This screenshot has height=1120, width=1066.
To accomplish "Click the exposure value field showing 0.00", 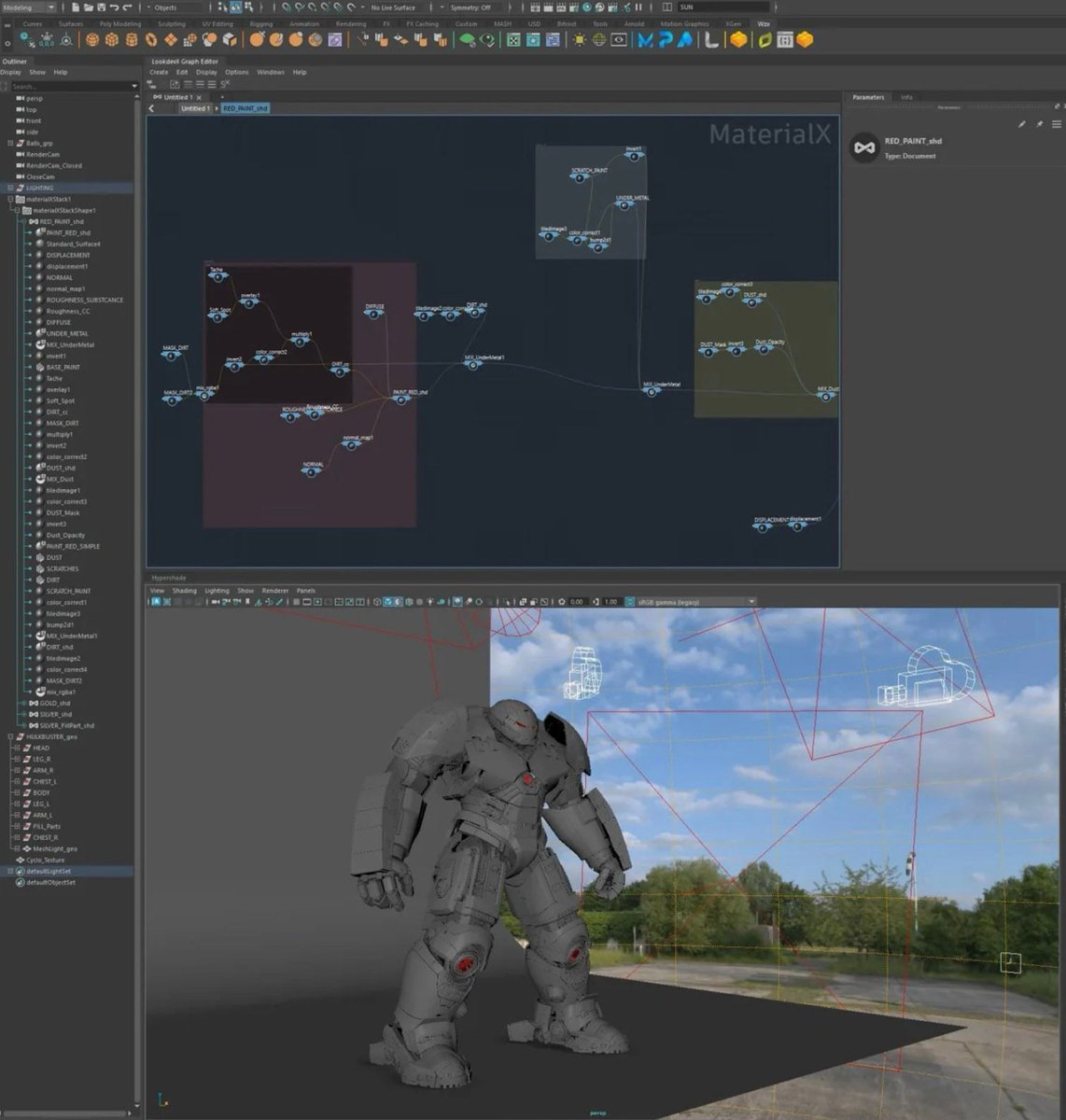I will tap(577, 602).
